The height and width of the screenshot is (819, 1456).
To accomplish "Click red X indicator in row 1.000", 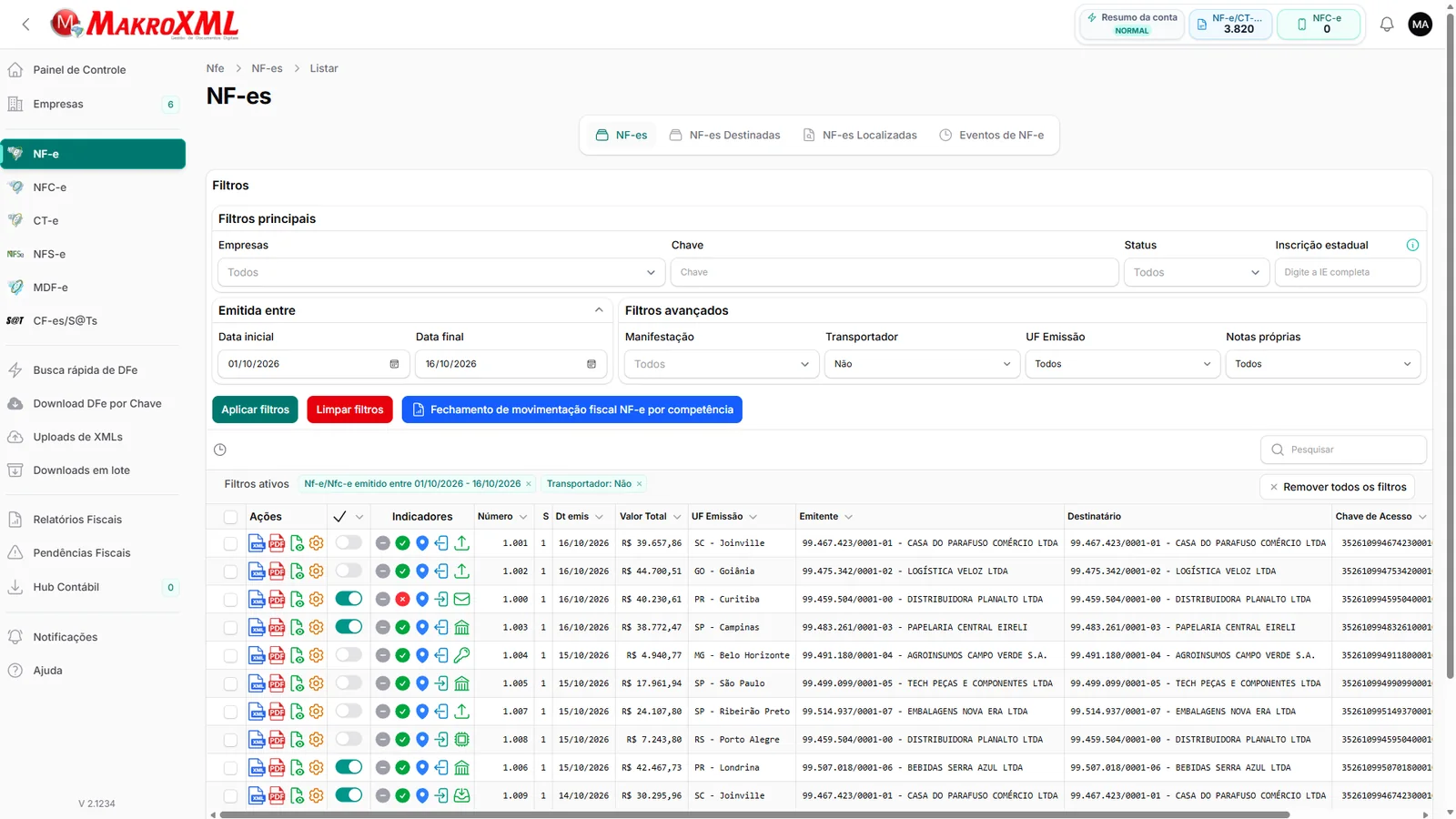I will pyautogui.click(x=402, y=600).
